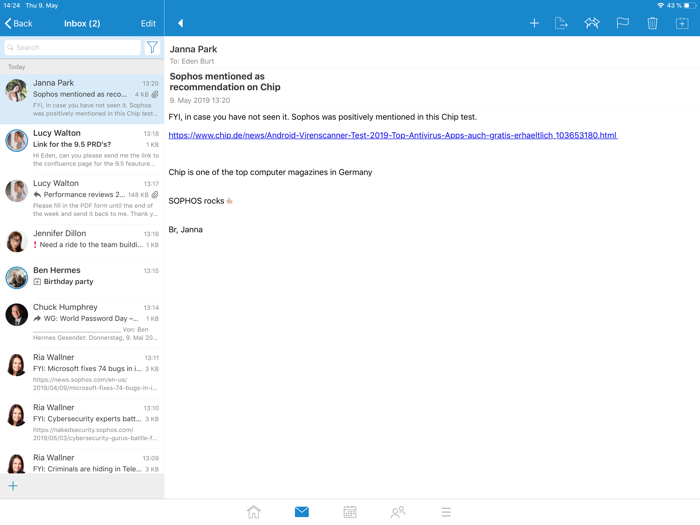Open Ria Wallner's Cybersecurity experts email
The width and height of the screenshot is (700, 525).
click(82, 423)
